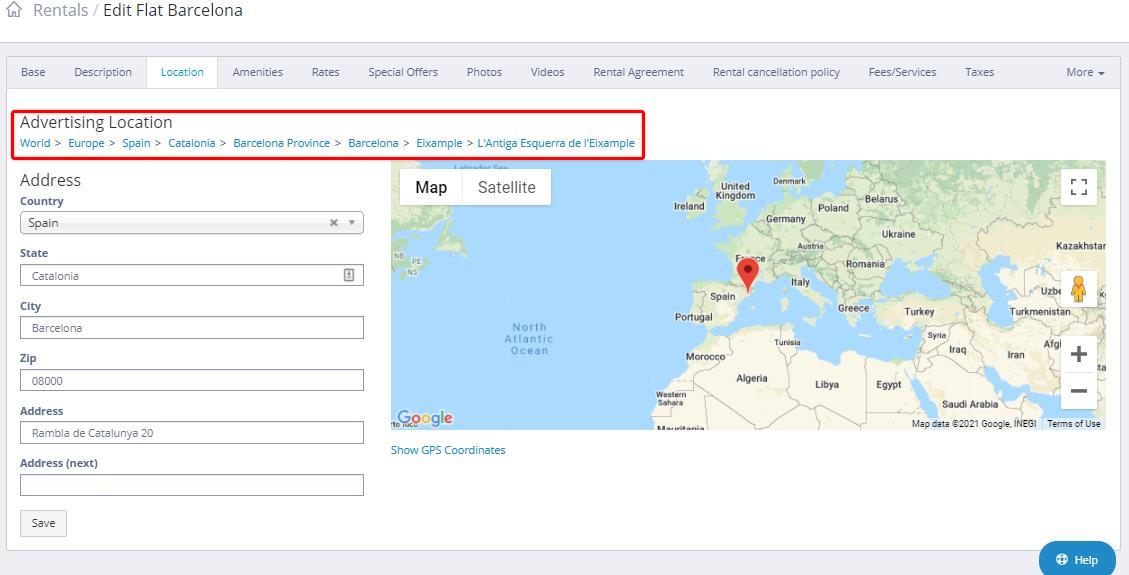The height and width of the screenshot is (575, 1129).
Task: Toggle fullscreen map view
Action: click(x=1078, y=187)
